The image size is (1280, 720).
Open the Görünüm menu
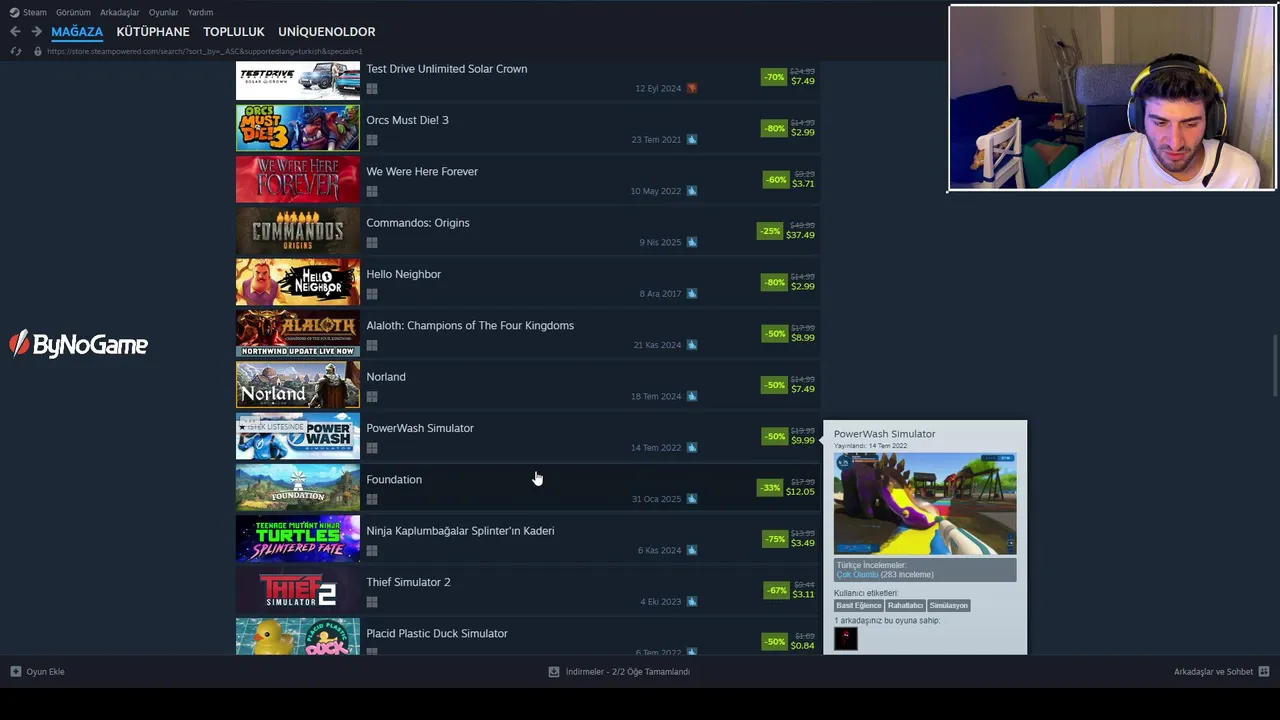tap(73, 12)
